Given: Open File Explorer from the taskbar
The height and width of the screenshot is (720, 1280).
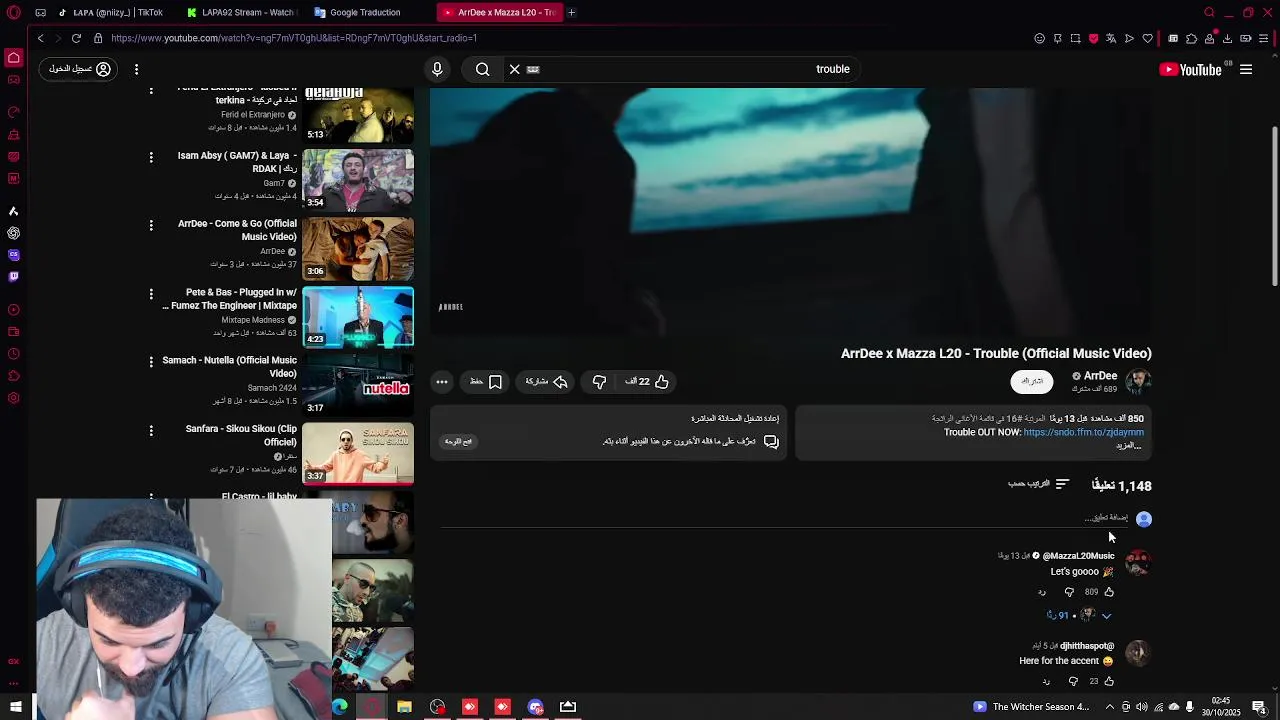Looking at the screenshot, I should click(x=404, y=707).
